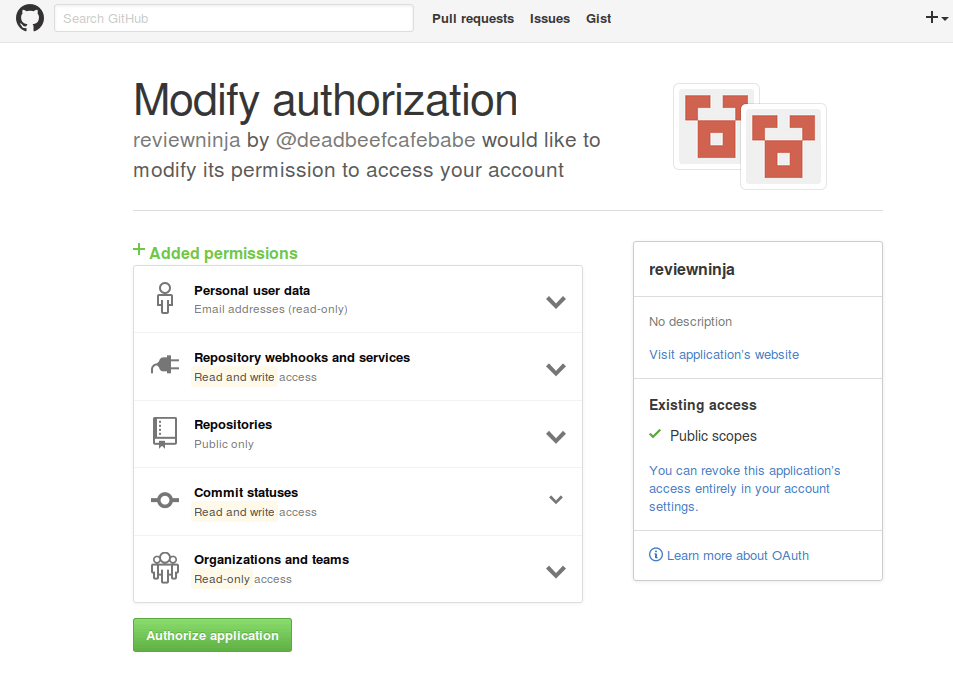The image size is (953, 678).
Task: Open the plus create-new dropdown
Action: click(936, 18)
